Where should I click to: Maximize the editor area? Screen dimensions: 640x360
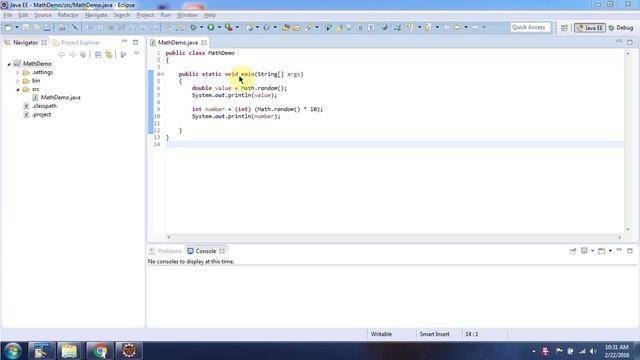[630, 42]
